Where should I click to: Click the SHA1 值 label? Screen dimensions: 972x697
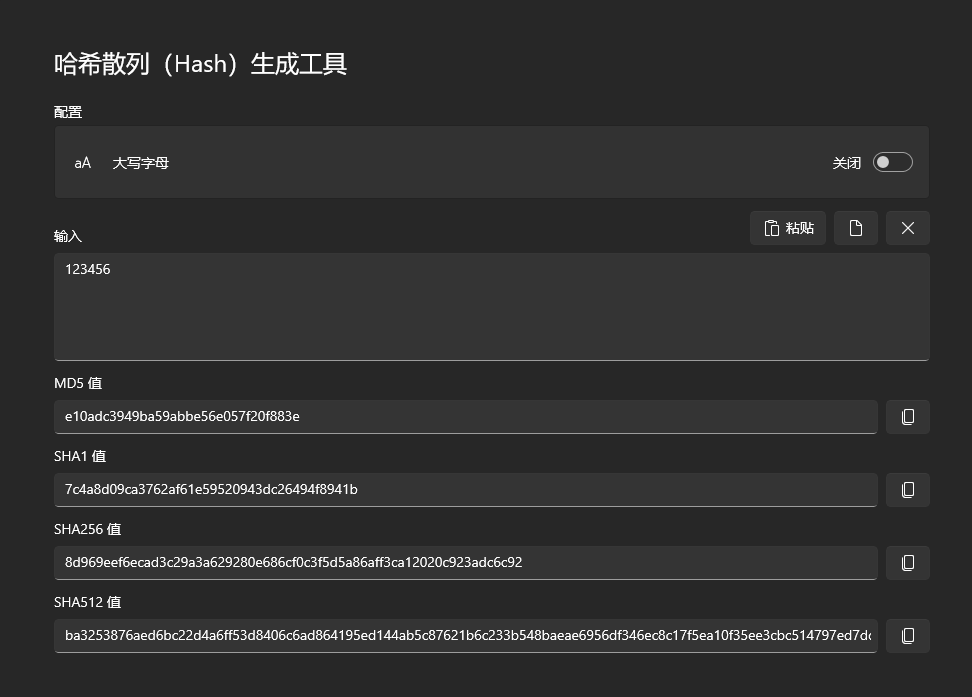point(80,456)
